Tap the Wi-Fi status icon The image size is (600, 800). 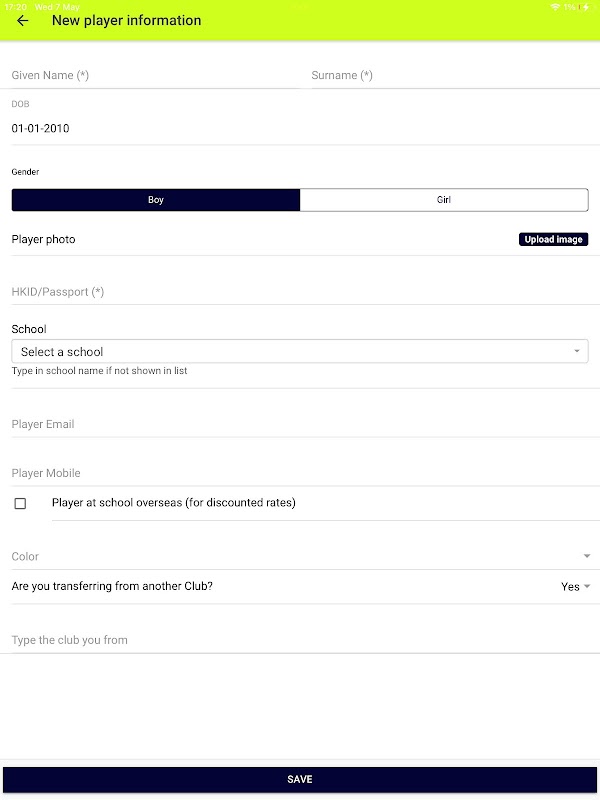pos(555,7)
